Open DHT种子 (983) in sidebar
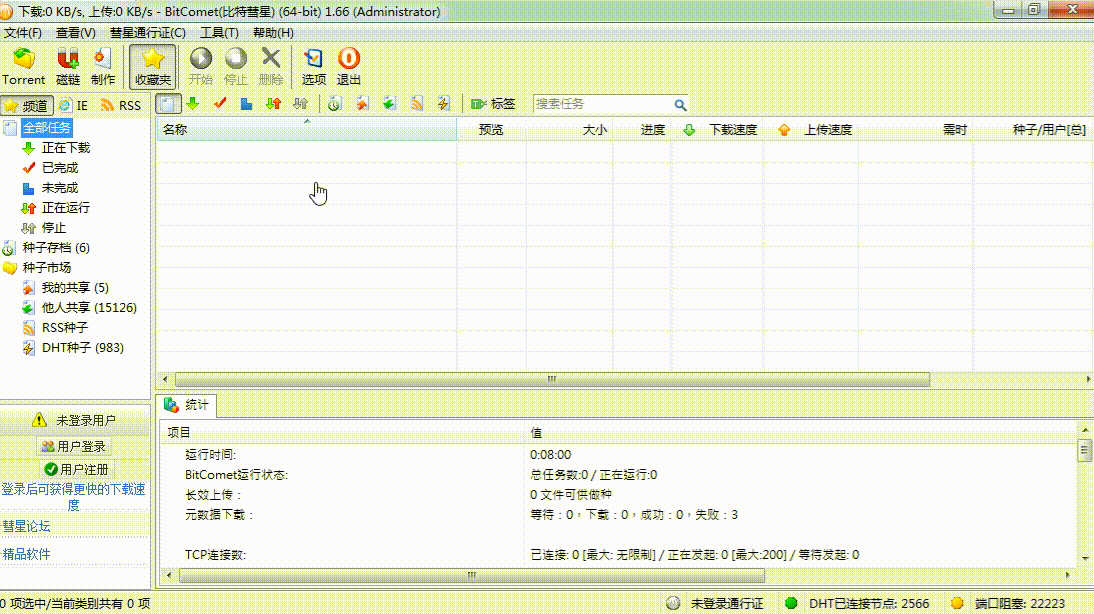This screenshot has height=614, width=1094. coord(82,347)
